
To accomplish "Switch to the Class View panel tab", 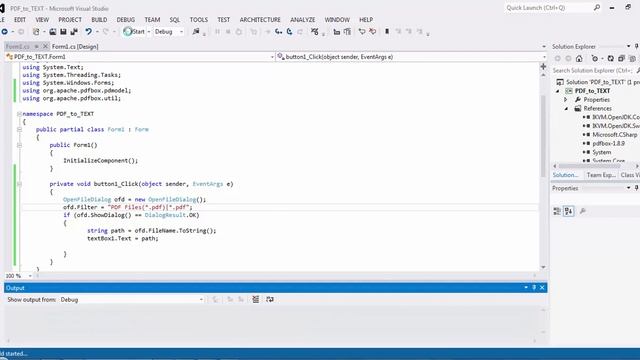I will click(x=629, y=175).
